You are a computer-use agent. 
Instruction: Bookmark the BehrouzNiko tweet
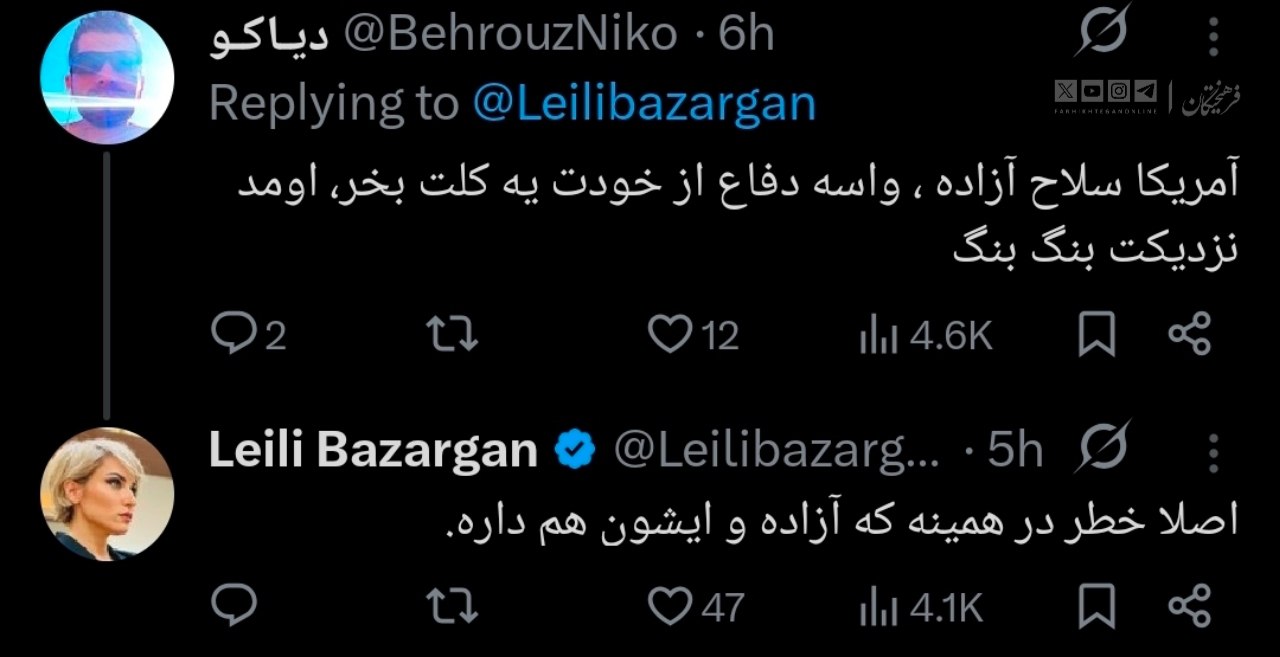pyautogui.click(x=1097, y=335)
